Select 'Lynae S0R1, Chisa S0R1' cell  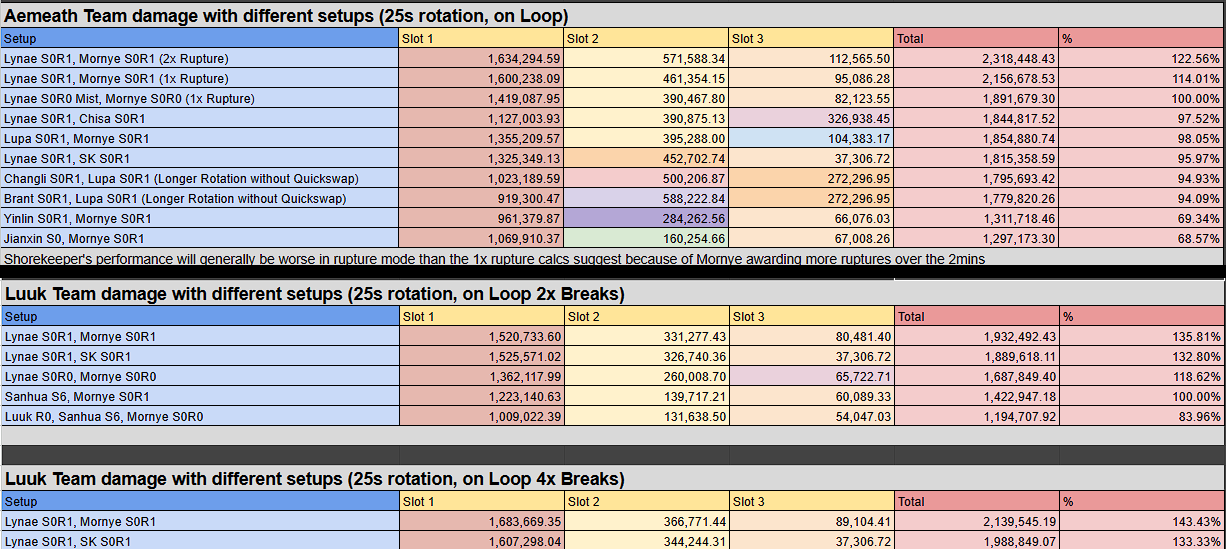200,119
